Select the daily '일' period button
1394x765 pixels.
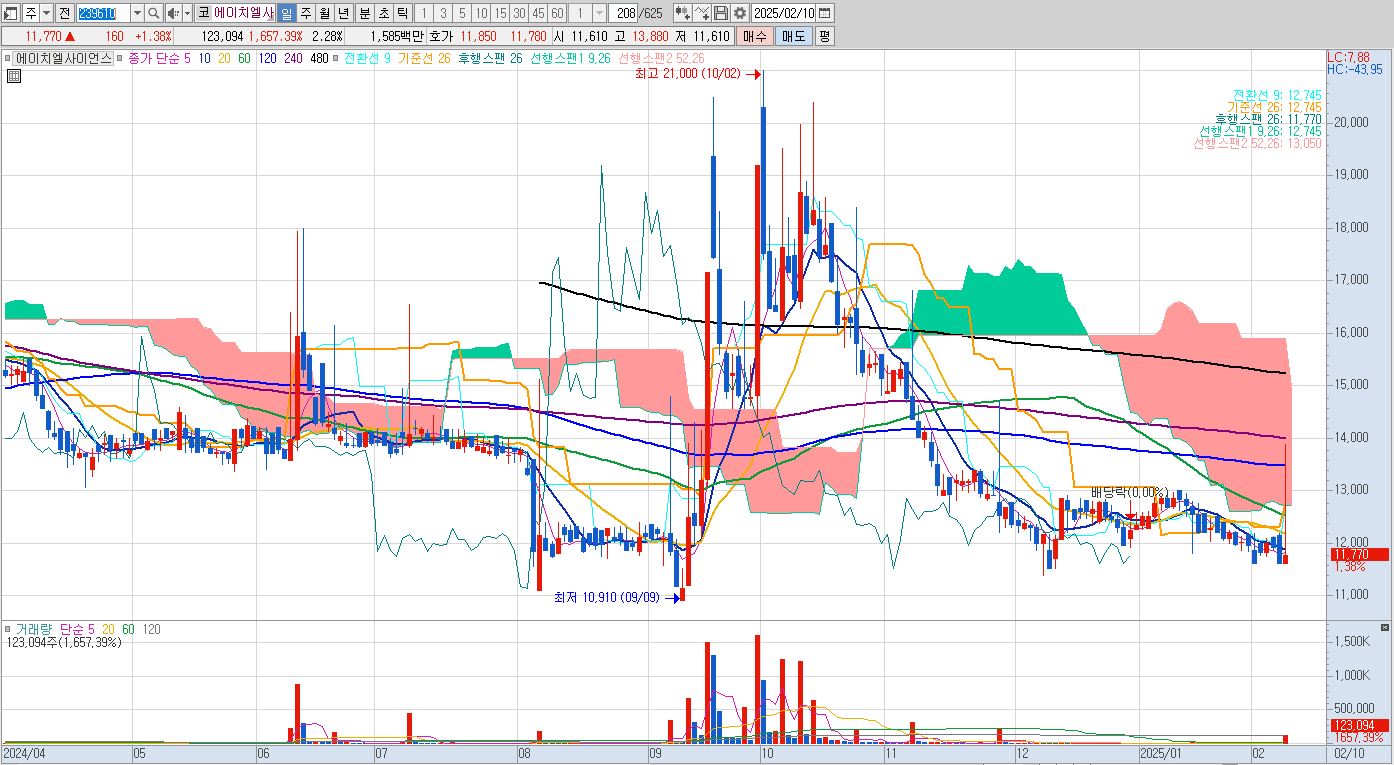tap(287, 13)
